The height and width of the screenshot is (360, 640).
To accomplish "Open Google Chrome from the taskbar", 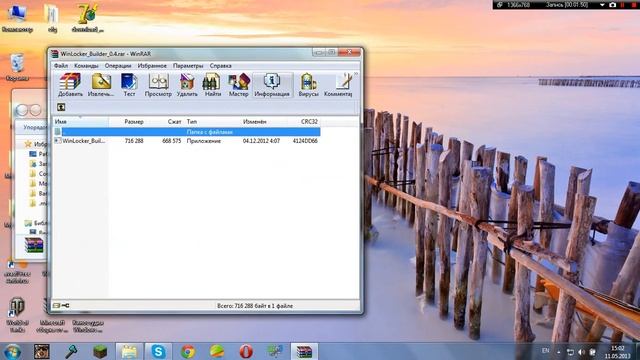I will (x=188, y=351).
